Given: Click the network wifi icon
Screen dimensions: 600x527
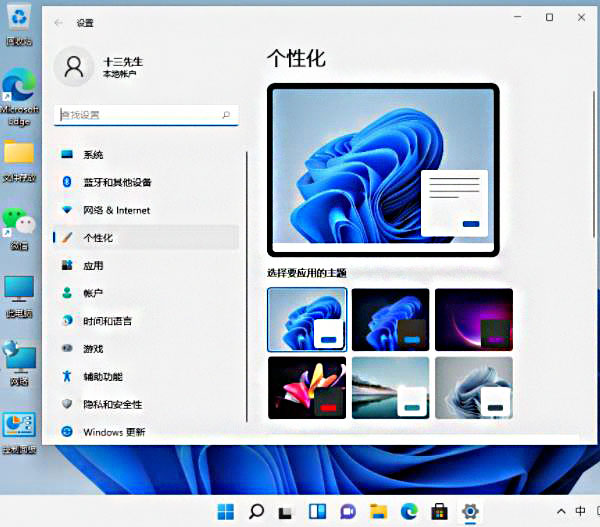Looking at the screenshot, I should point(67,209).
